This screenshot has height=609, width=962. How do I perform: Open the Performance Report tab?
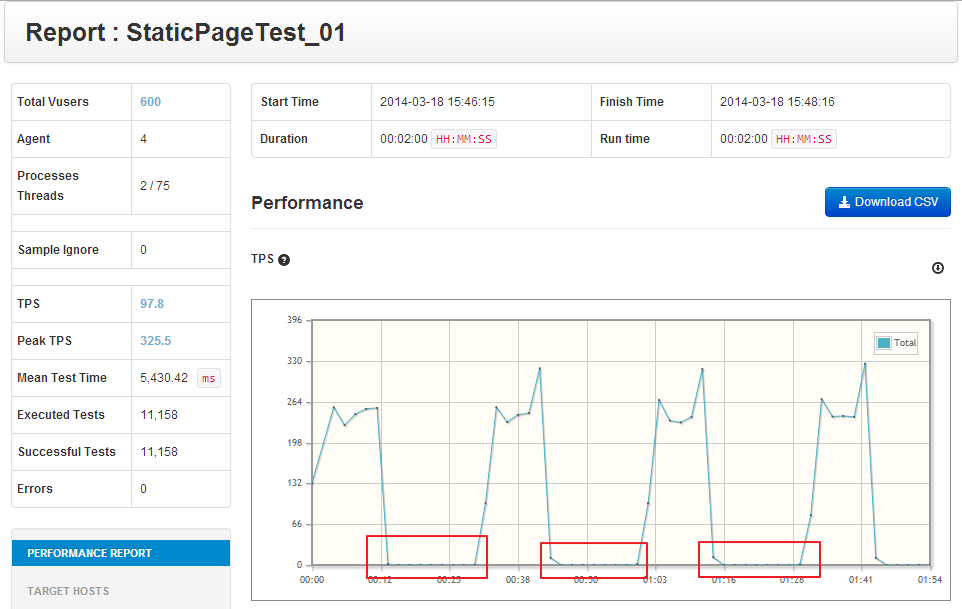click(x=90, y=553)
